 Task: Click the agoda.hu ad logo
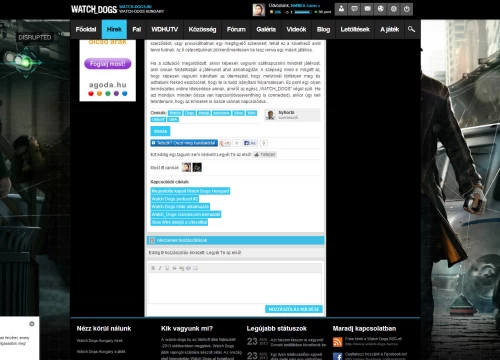[x=108, y=88]
